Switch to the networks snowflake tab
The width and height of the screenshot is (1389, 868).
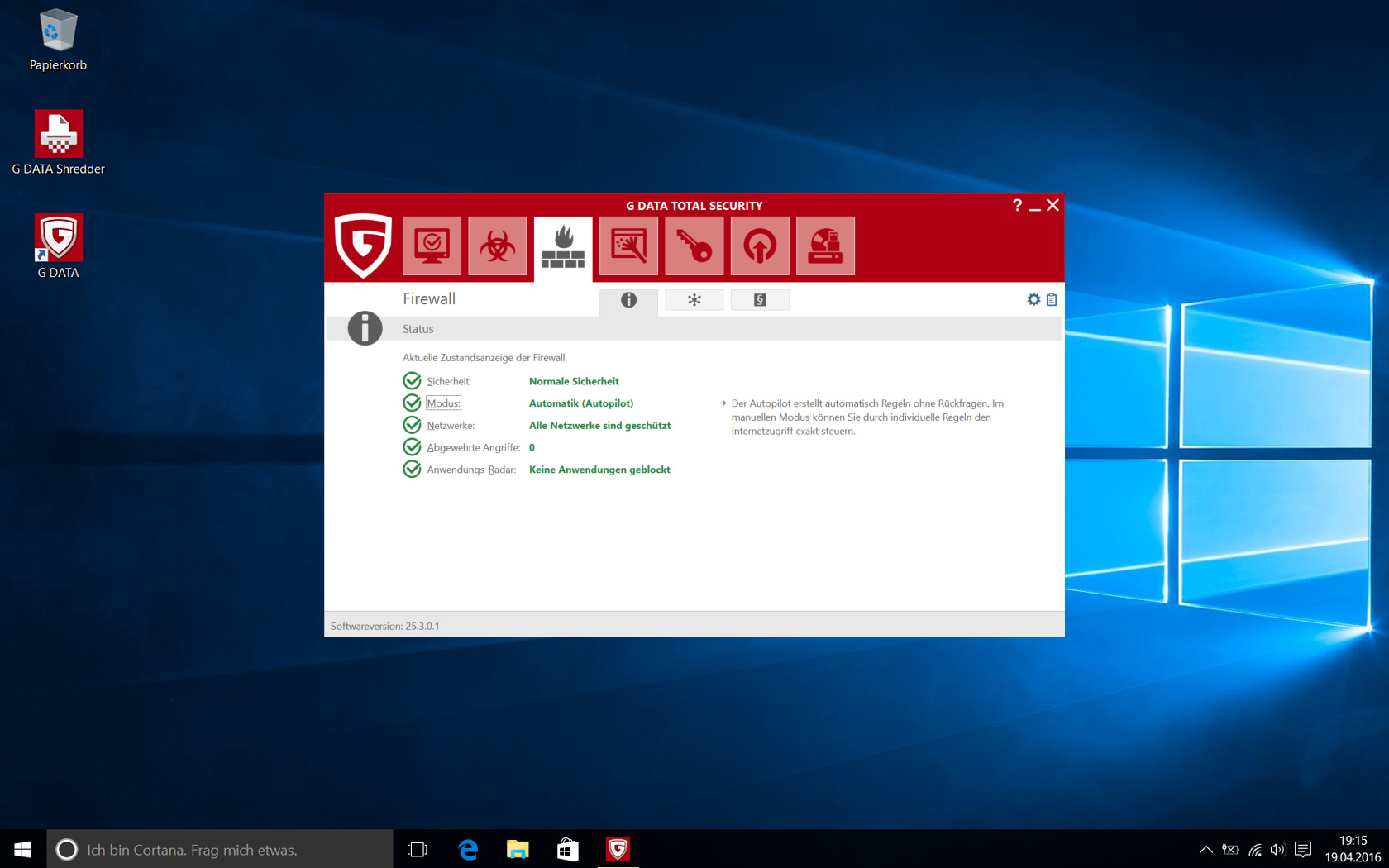694,300
